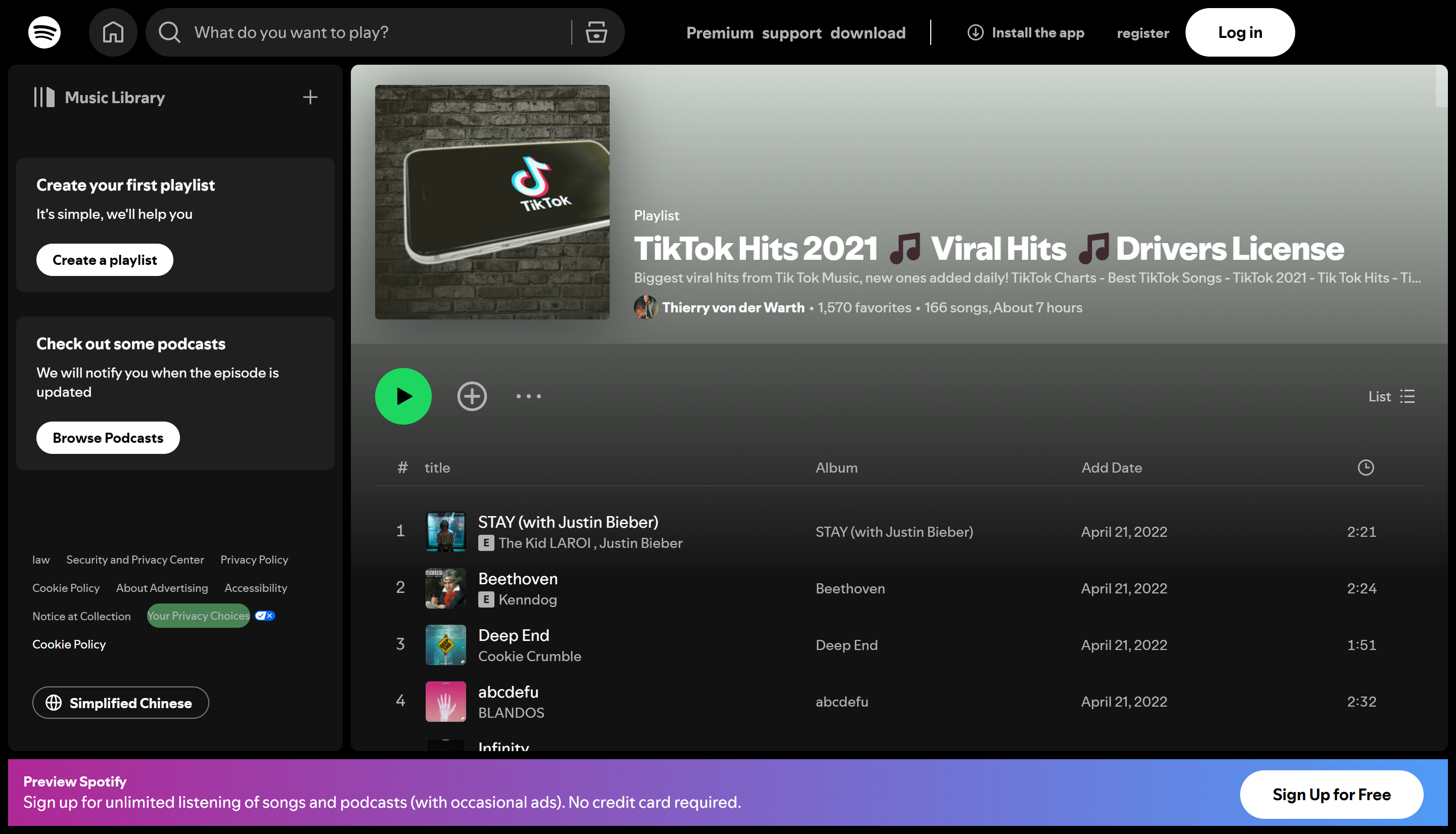1456x834 pixels.
Task: Open Kenndog artist link
Action: pos(527,600)
